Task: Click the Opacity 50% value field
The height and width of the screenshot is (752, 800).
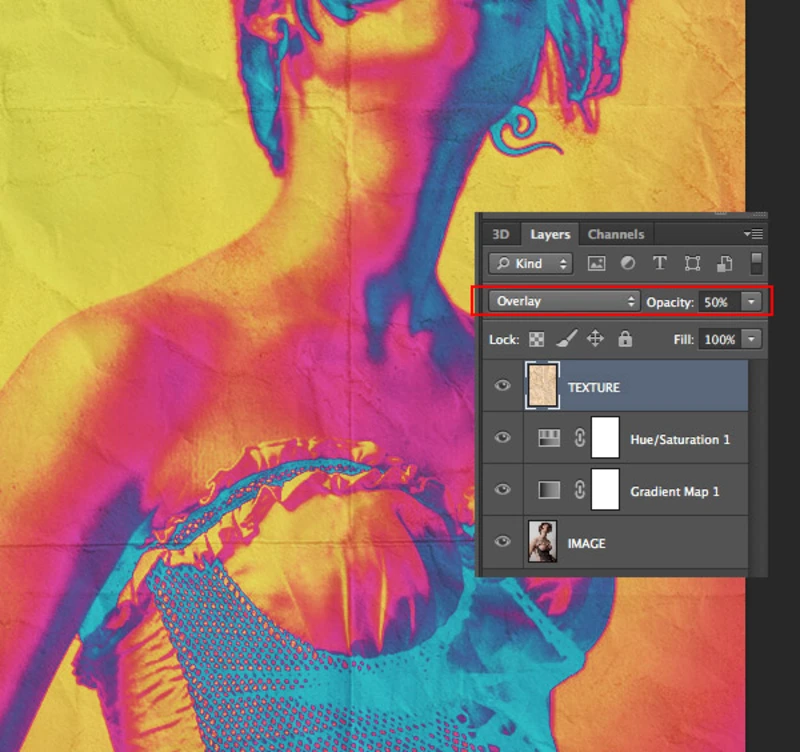Action: click(x=720, y=302)
